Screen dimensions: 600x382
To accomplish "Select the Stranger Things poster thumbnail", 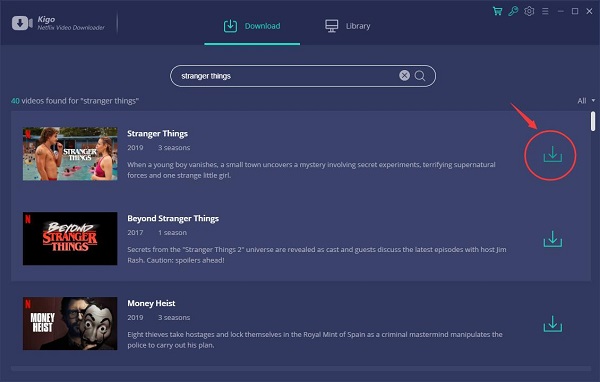I will [x=70, y=154].
